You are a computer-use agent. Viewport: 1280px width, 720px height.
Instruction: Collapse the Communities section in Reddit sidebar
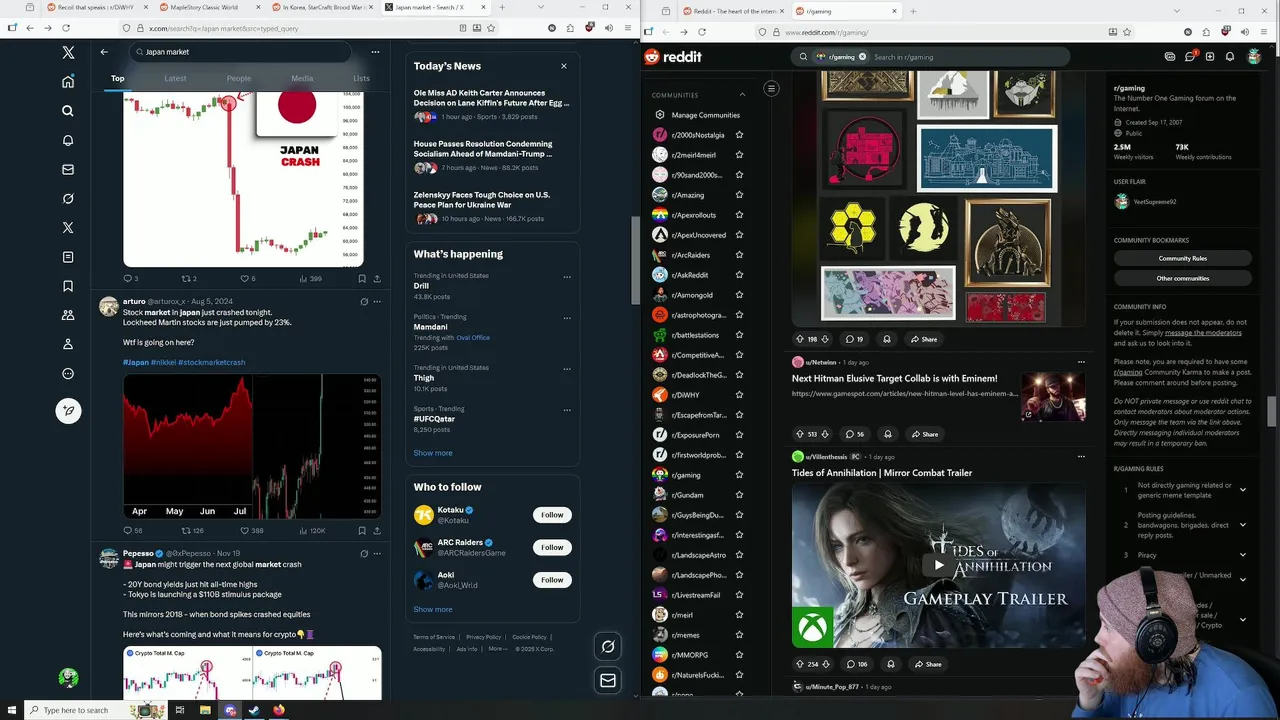click(x=742, y=95)
